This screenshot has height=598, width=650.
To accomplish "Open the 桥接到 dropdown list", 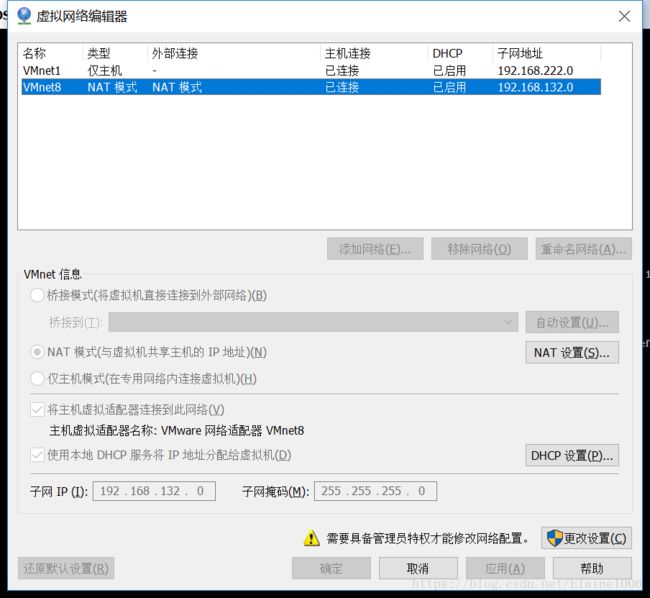I will coord(313,322).
